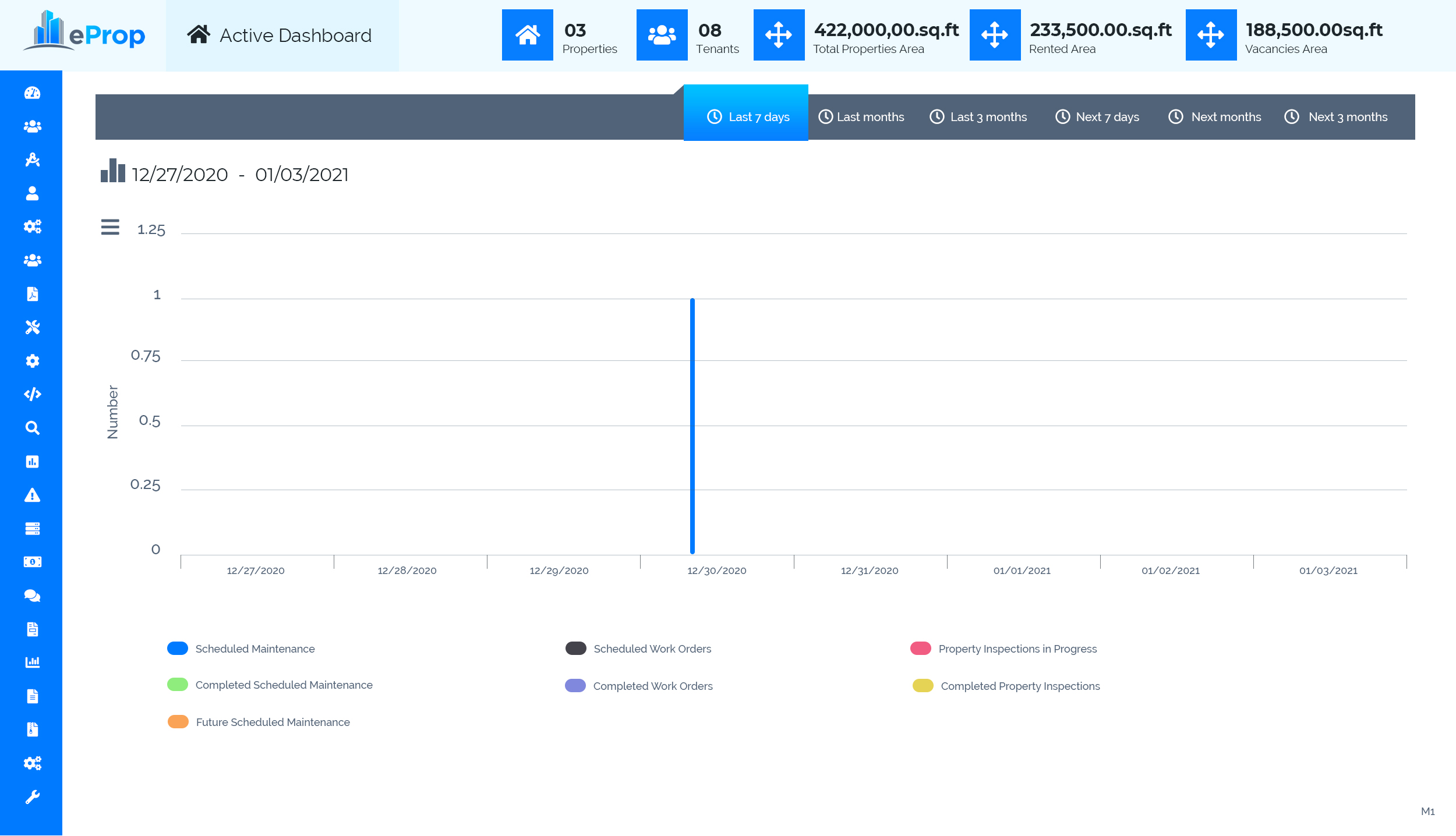The image size is (1456, 836).
Task: Open the dashboard gauge sidebar icon
Action: (33, 93)
